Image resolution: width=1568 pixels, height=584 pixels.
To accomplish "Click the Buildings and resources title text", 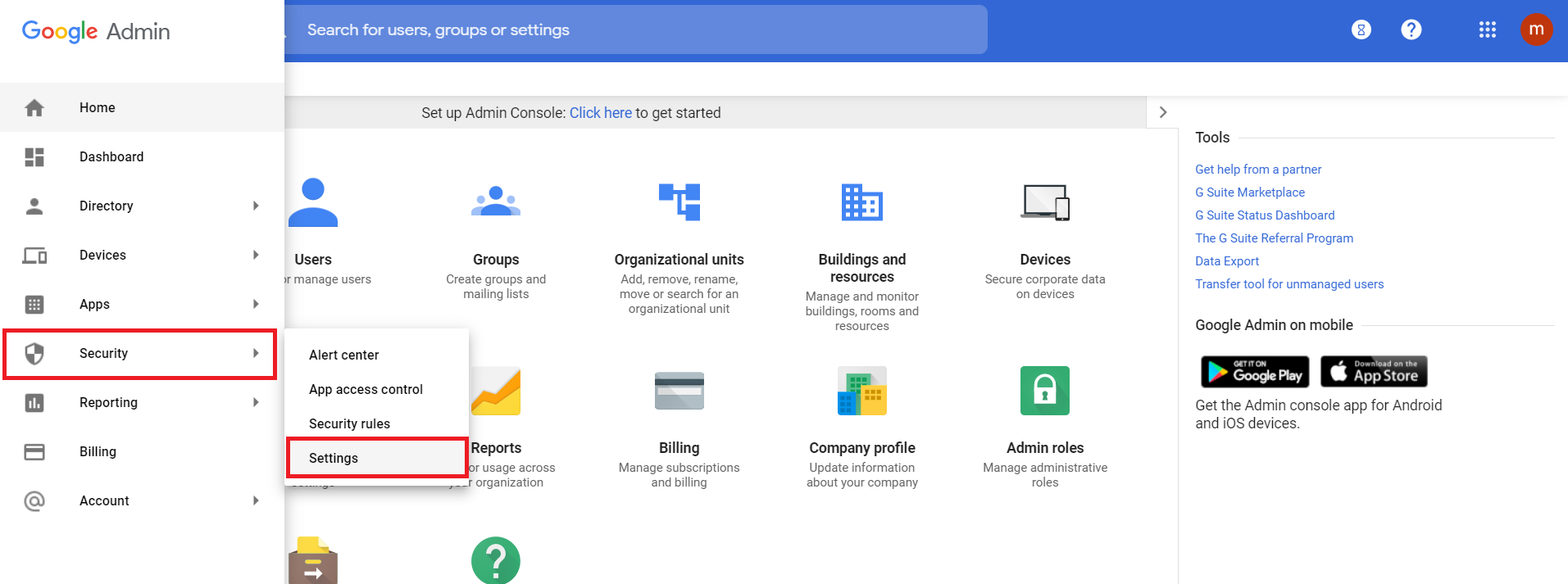I will pyautogui.click(x=862, y=268).
